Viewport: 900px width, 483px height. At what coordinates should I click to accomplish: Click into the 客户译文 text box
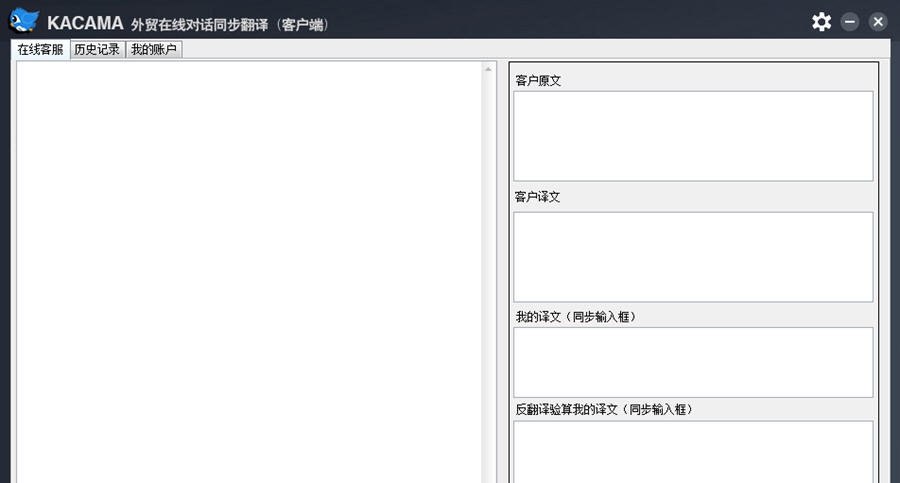(x=693, y=257)
